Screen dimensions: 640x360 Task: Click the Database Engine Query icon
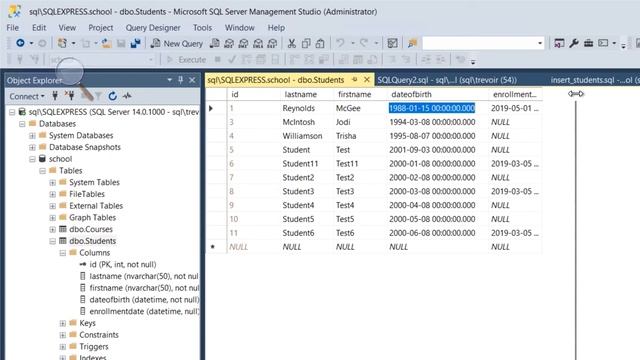214,43
